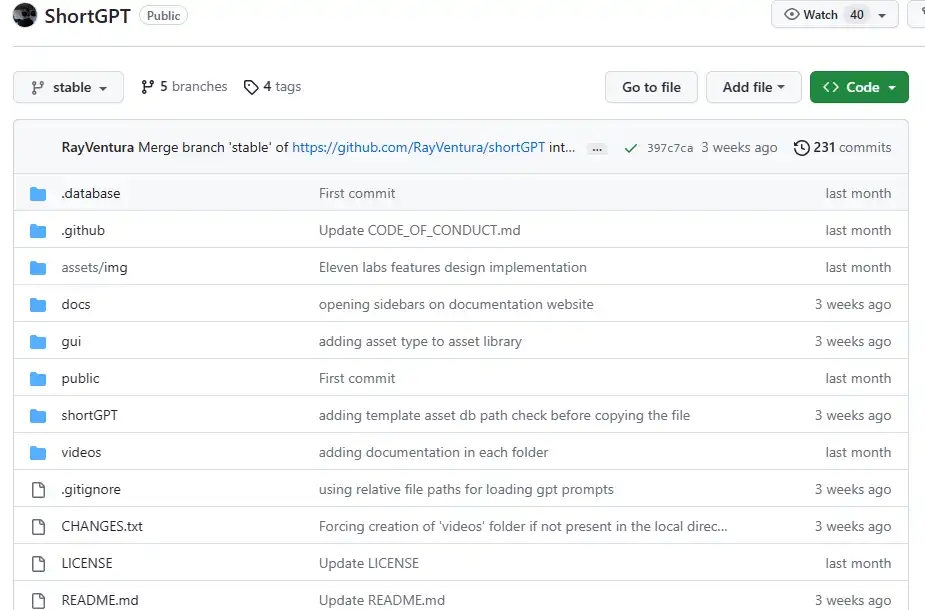
Task: Click 'Eleven labs features design implementation' commit message
Action: point(452,268)
